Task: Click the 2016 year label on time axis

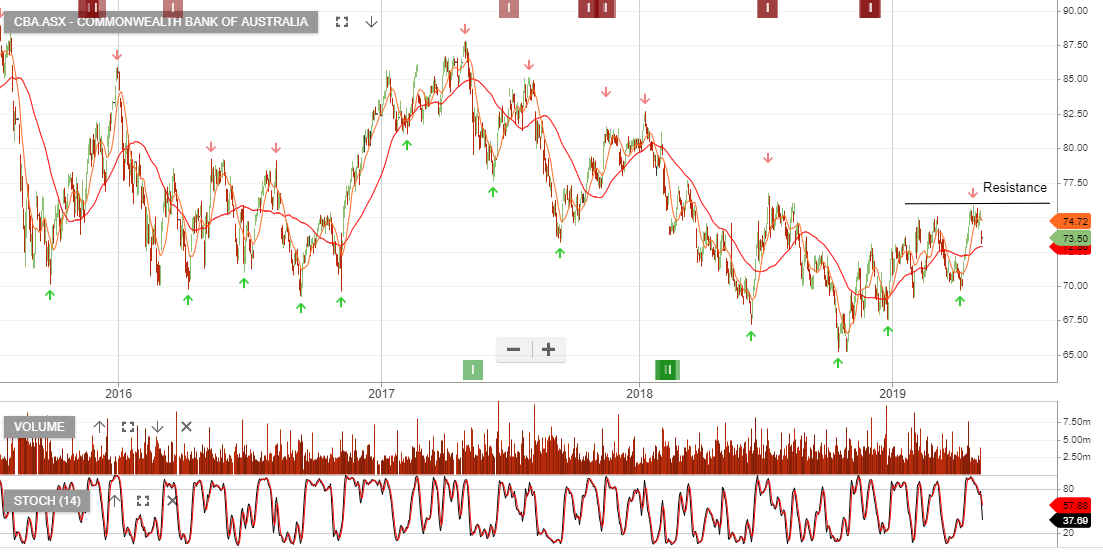Action: point(118,392)
